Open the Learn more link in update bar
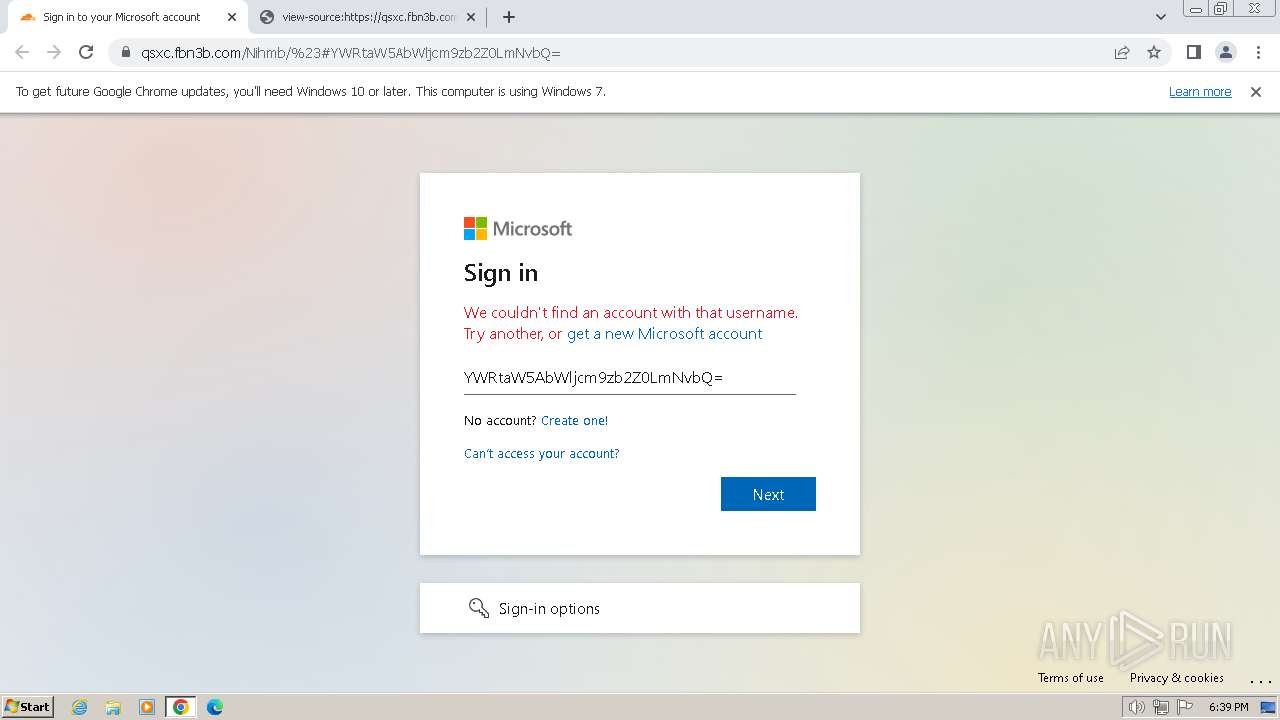 pos(1200,91)
